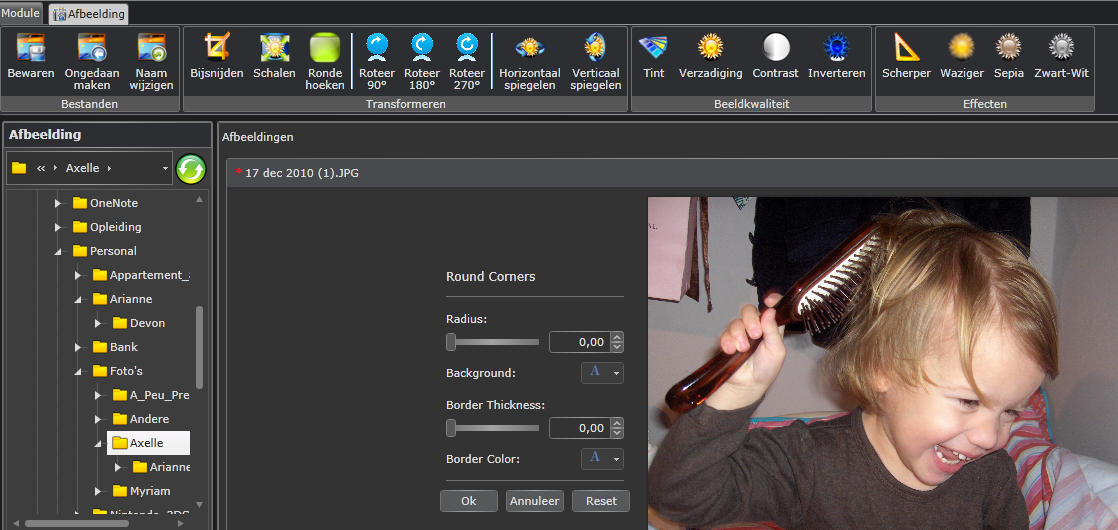Click the 17 dec 2010 (1).JPG title
This screenshot has width=1118, height=530.
[302, 173]
